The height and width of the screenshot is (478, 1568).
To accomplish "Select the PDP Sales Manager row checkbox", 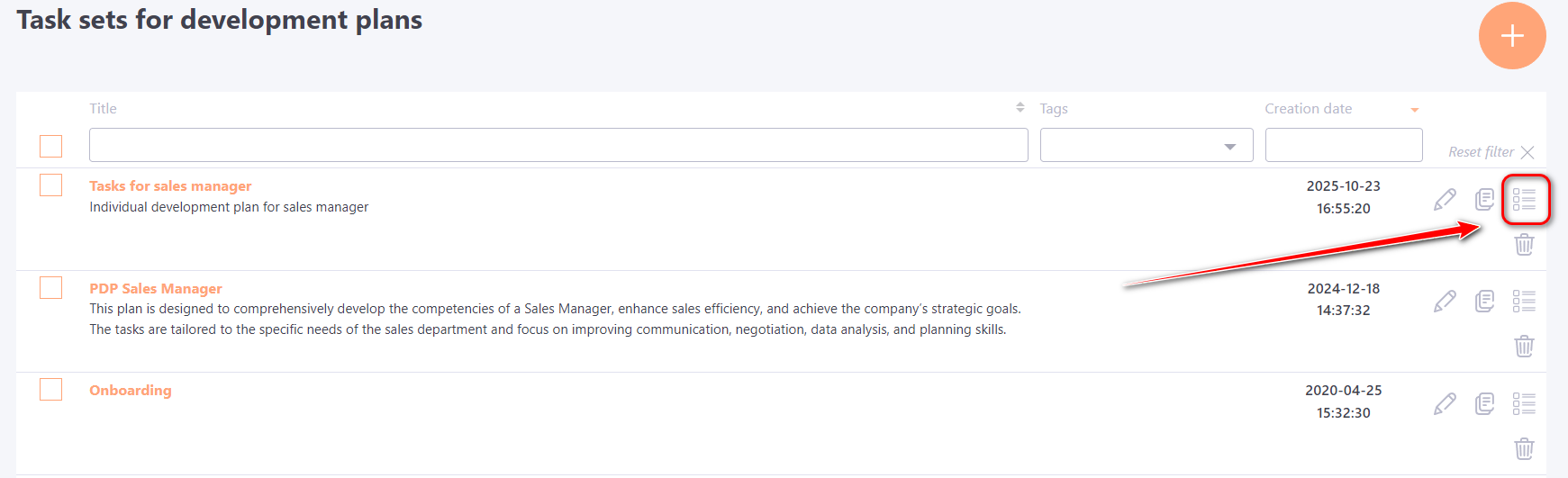I will pos(51,288).
